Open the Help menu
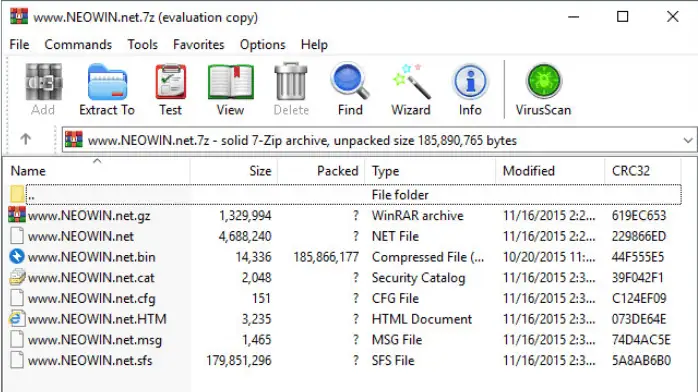This screenshot has height=392, width=698. point(314,44)
